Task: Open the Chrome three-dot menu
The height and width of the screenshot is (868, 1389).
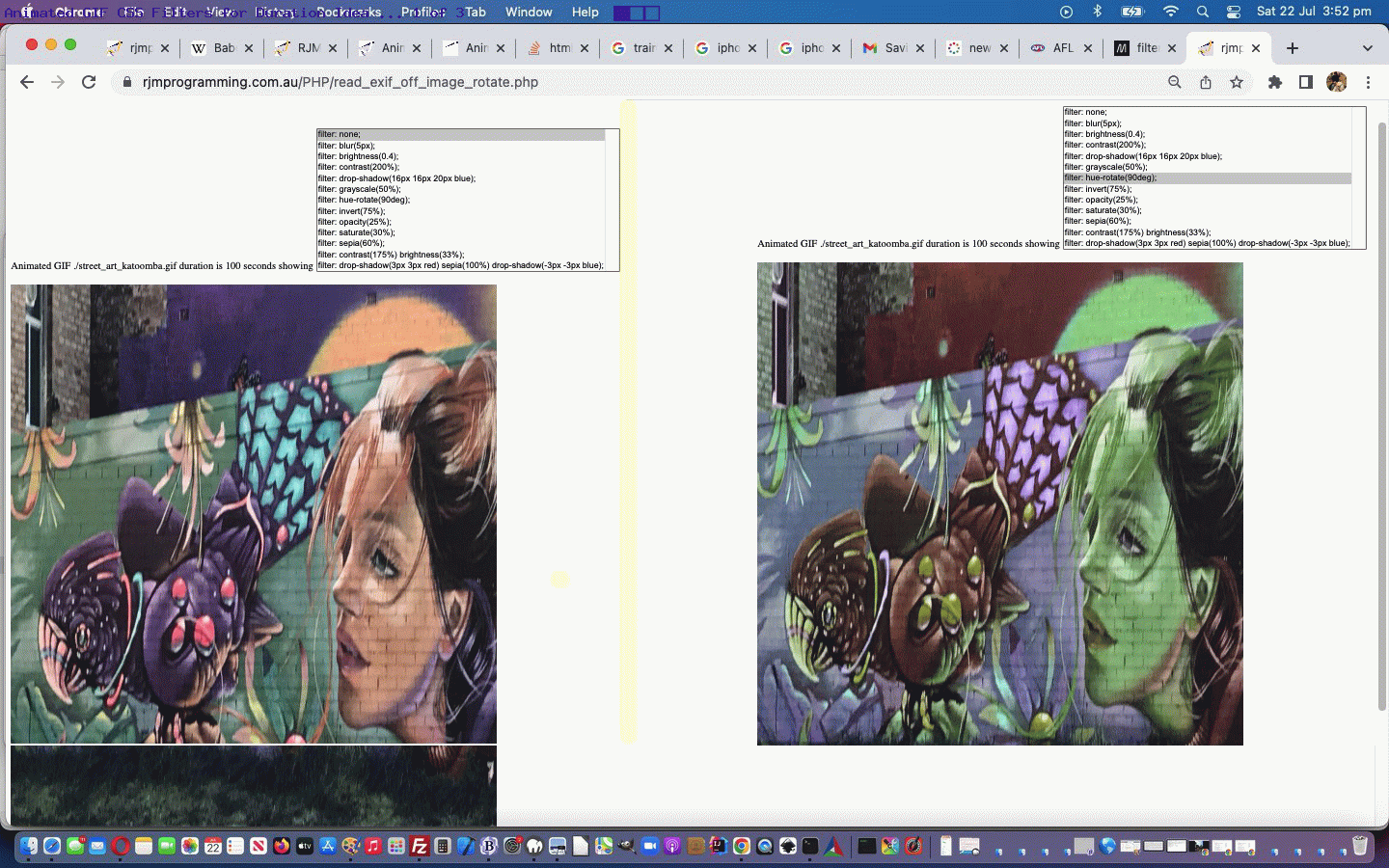Action: pos(1368,82)
